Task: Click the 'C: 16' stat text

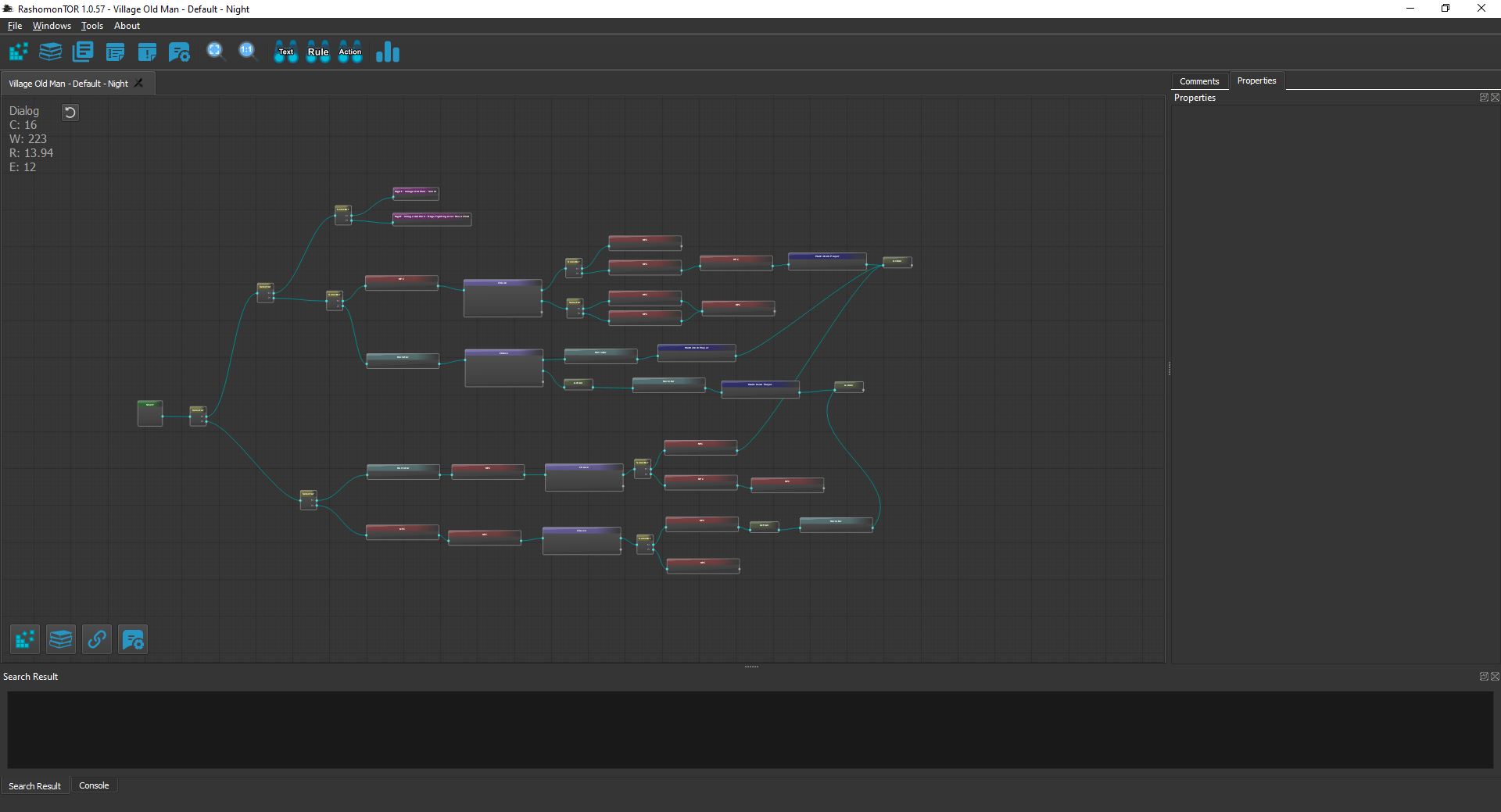Action: 23,125
